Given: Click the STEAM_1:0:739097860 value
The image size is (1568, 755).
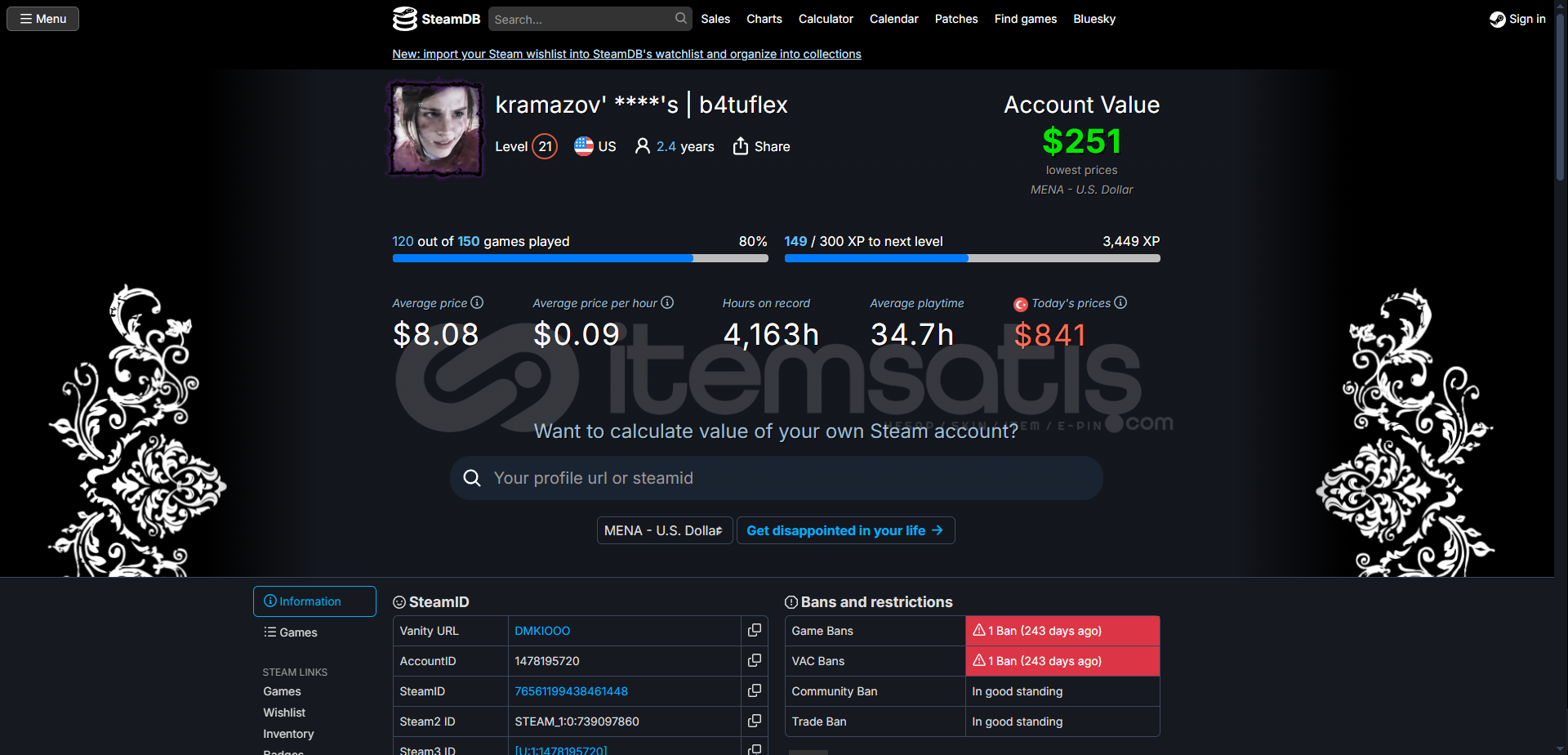Looking at the screenshot, I should click(577, 721).
